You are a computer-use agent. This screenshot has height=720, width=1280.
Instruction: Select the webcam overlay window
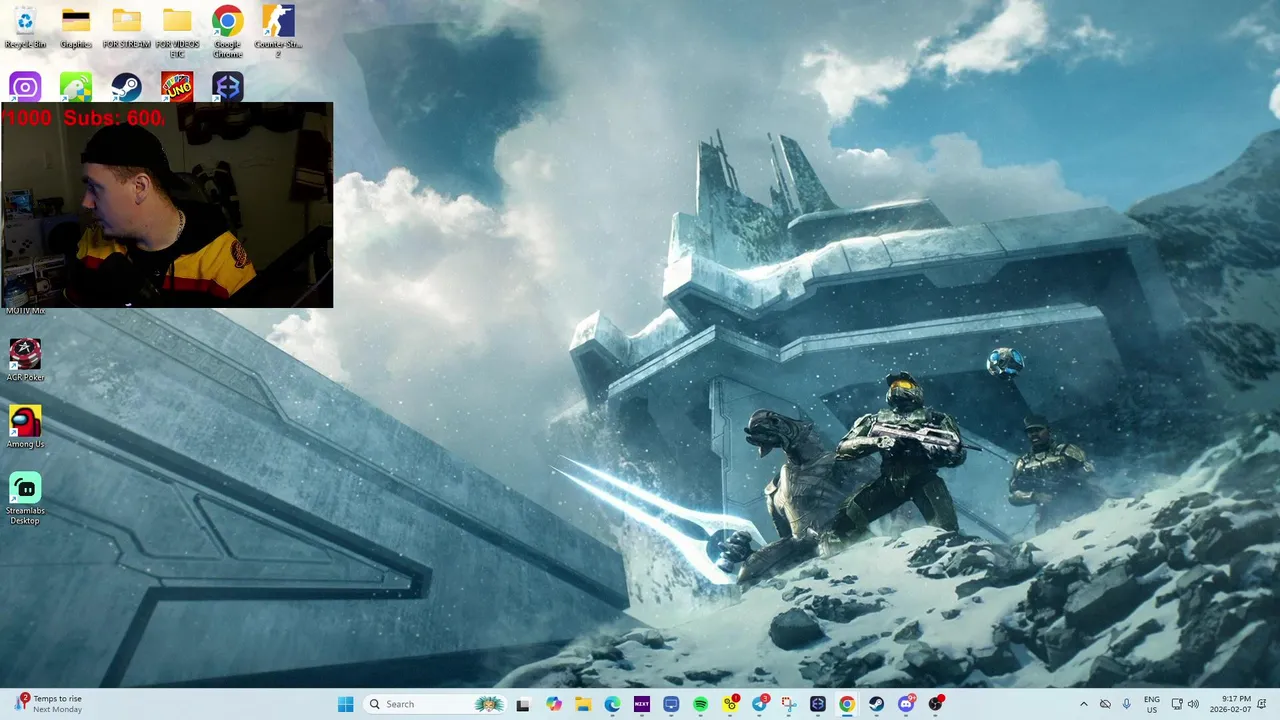tap(167, 205)
